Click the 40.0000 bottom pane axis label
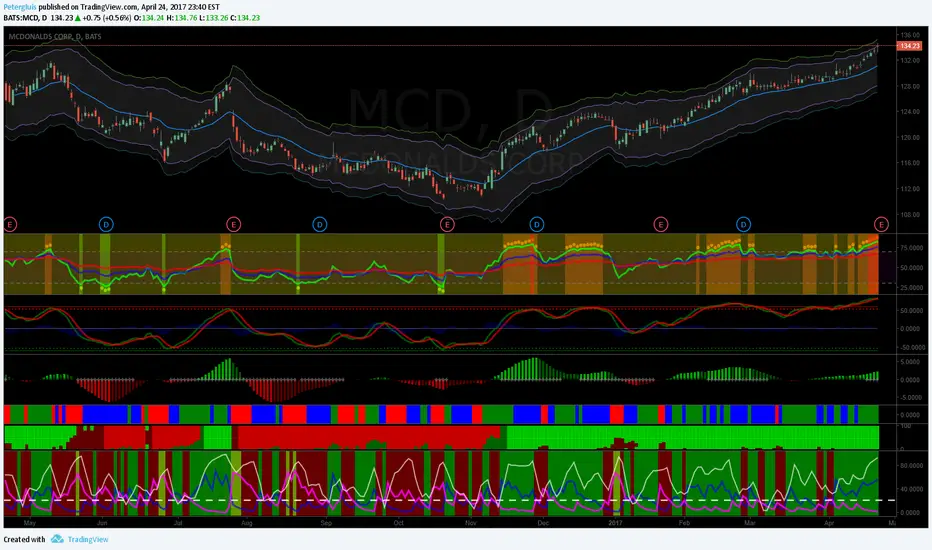This screenshot has width=932, height=550. click(911, 489)
